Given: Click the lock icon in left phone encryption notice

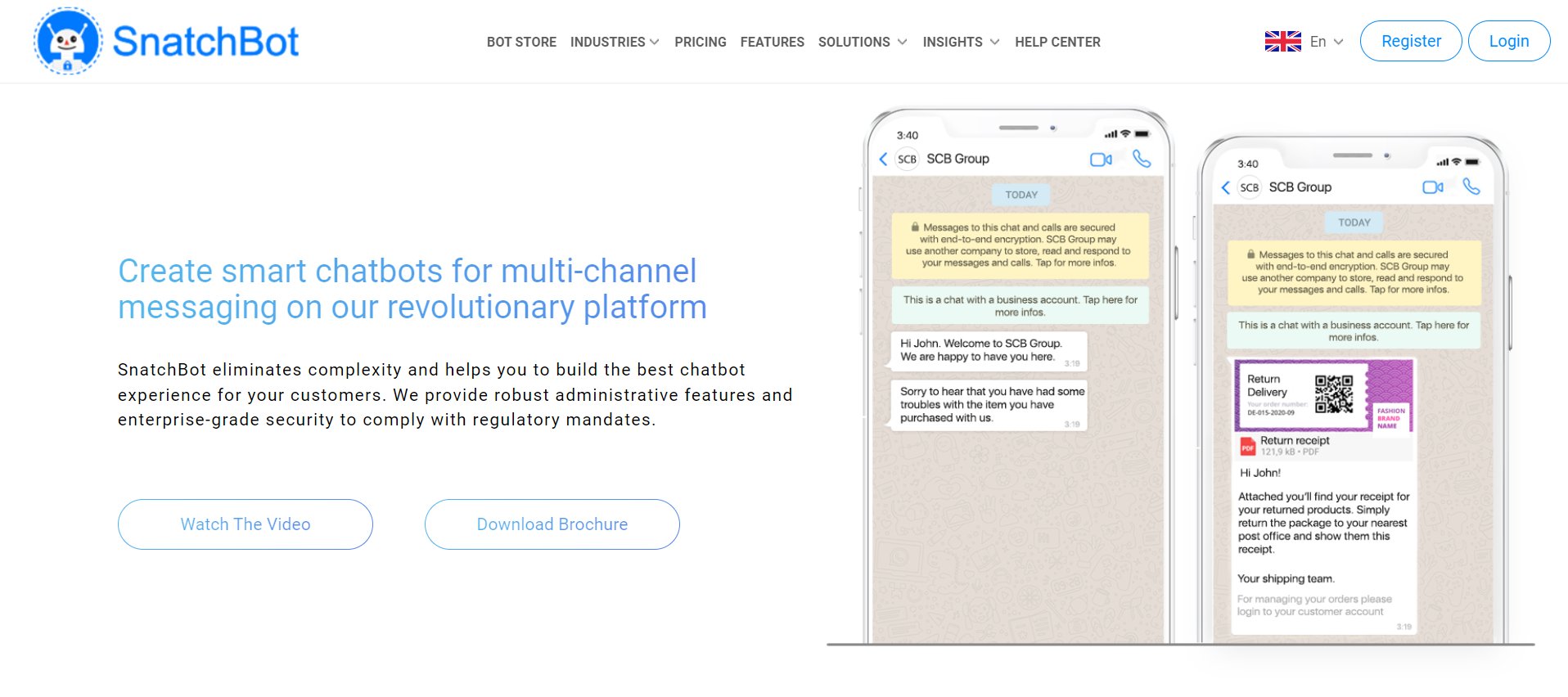Looking at the screenshot, I should click(915, 227).
